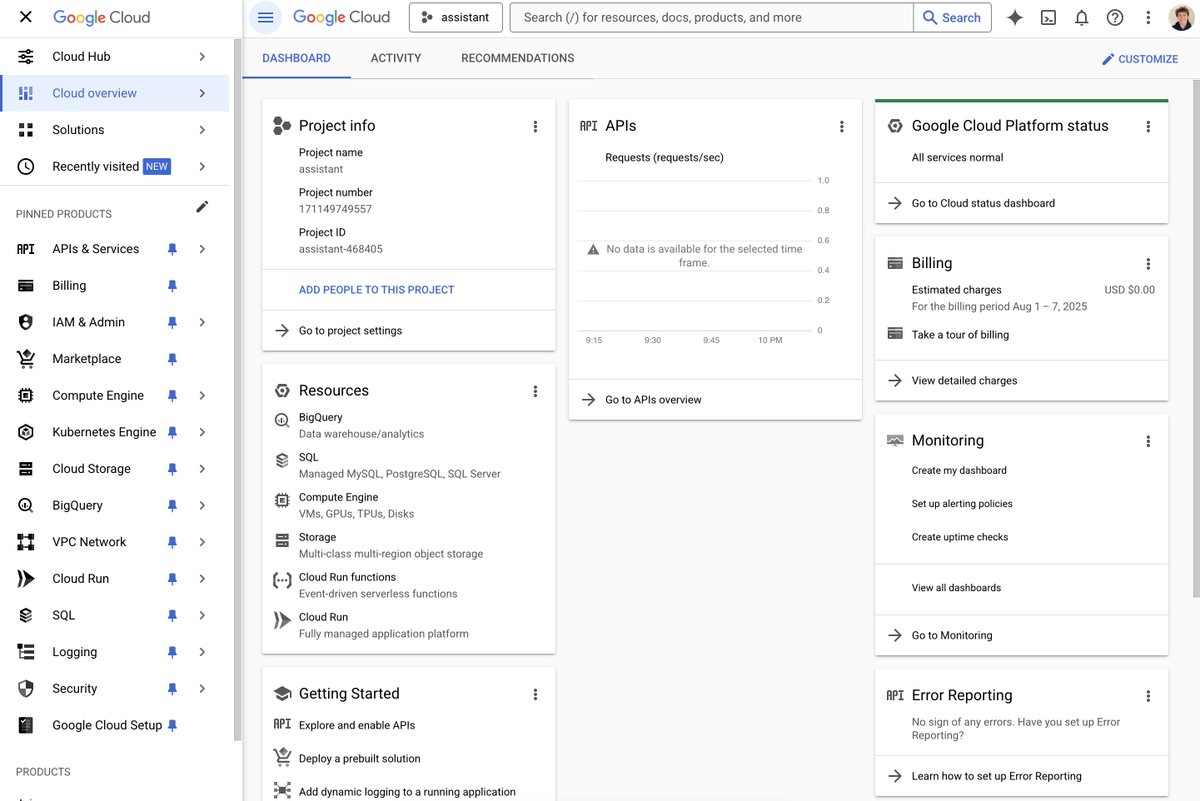This screenshot has width=1200, height=801.
Task: Unpin BigQuery from pinned products
Action: [x=172, y=505]
